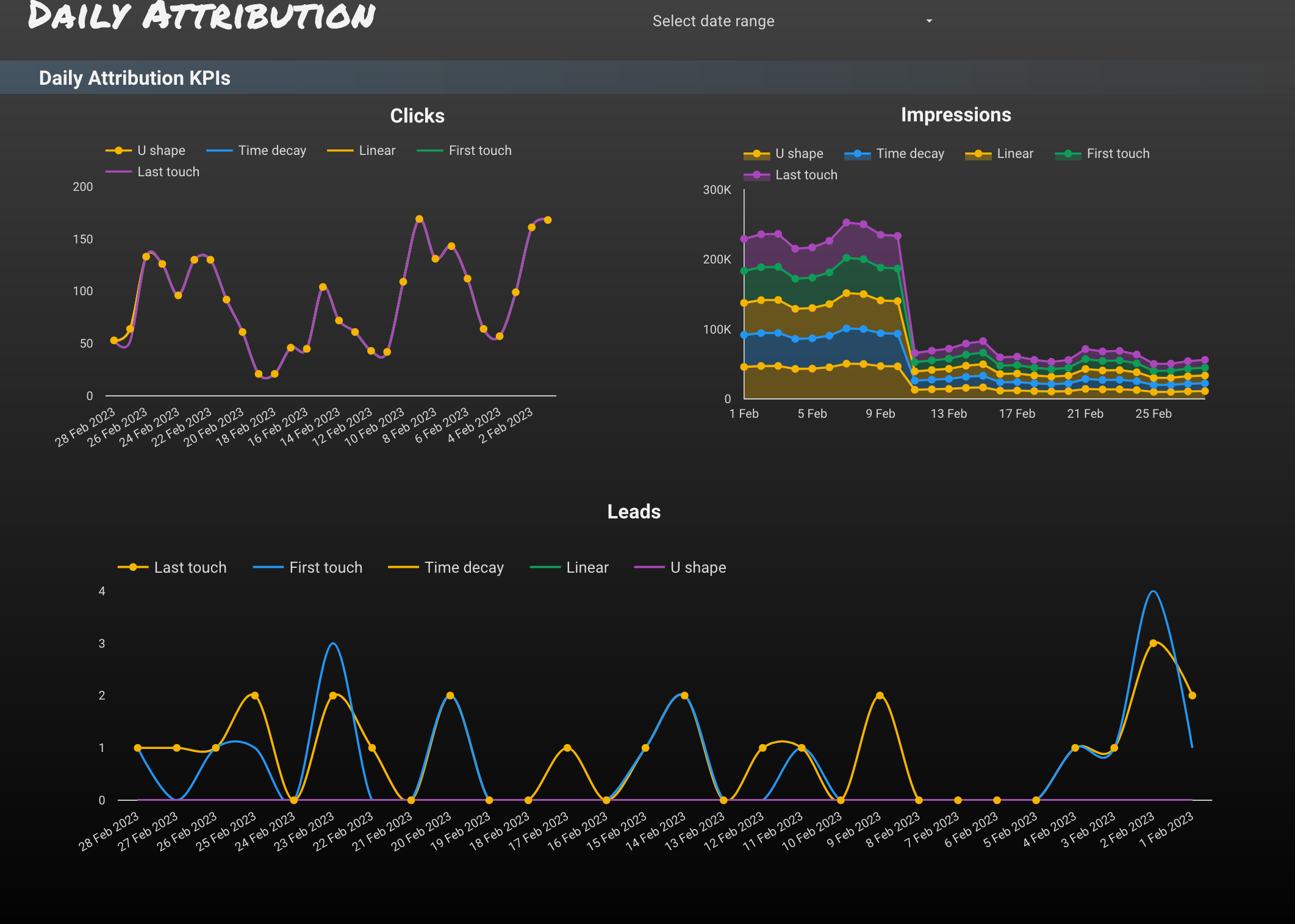Click Time decay legend item in Leads chart
This screenshot has width=1295, height=924.
[464, 568]
